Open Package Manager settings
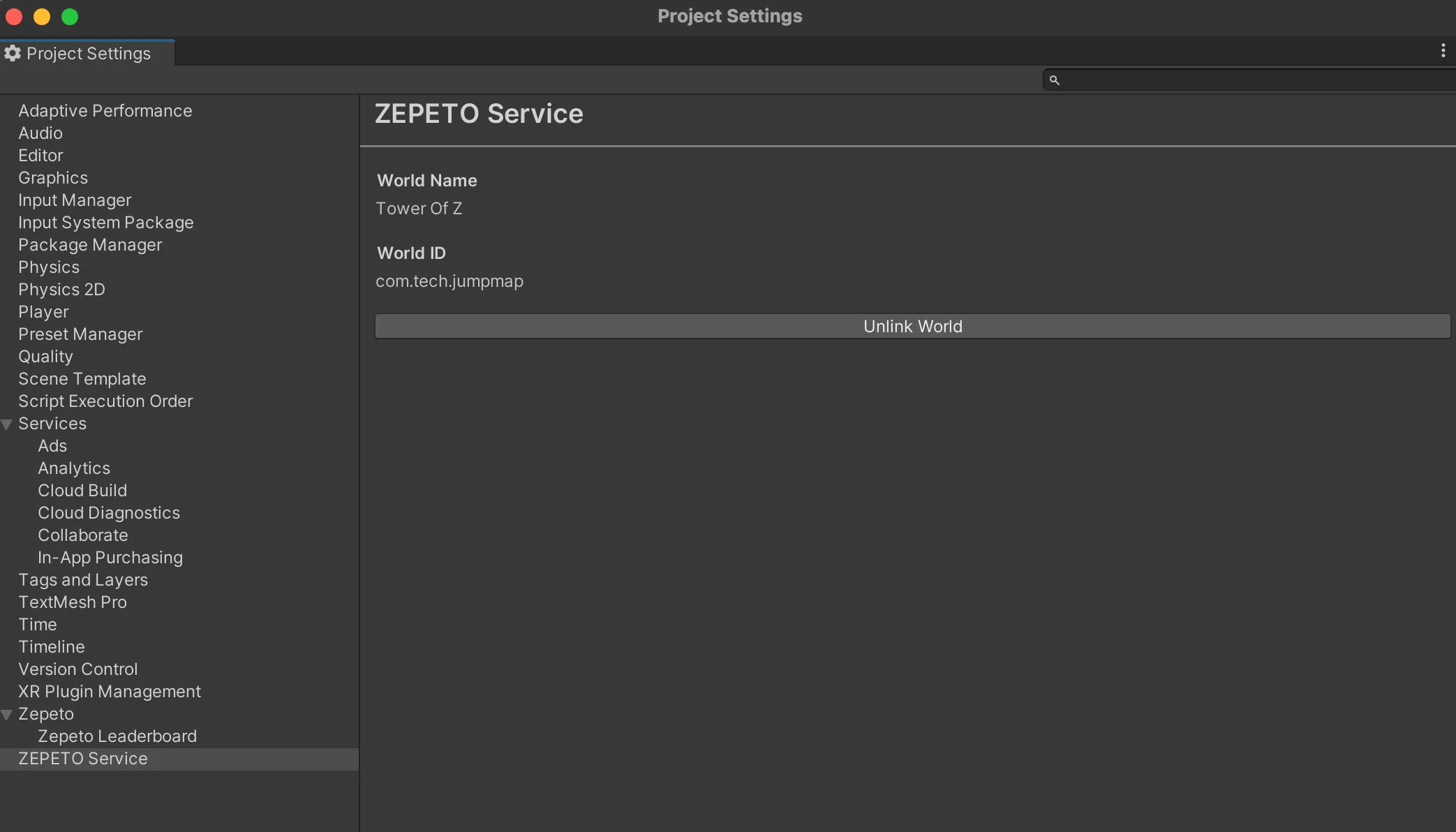Screen dimensions: 1456x832 point(90,245)
